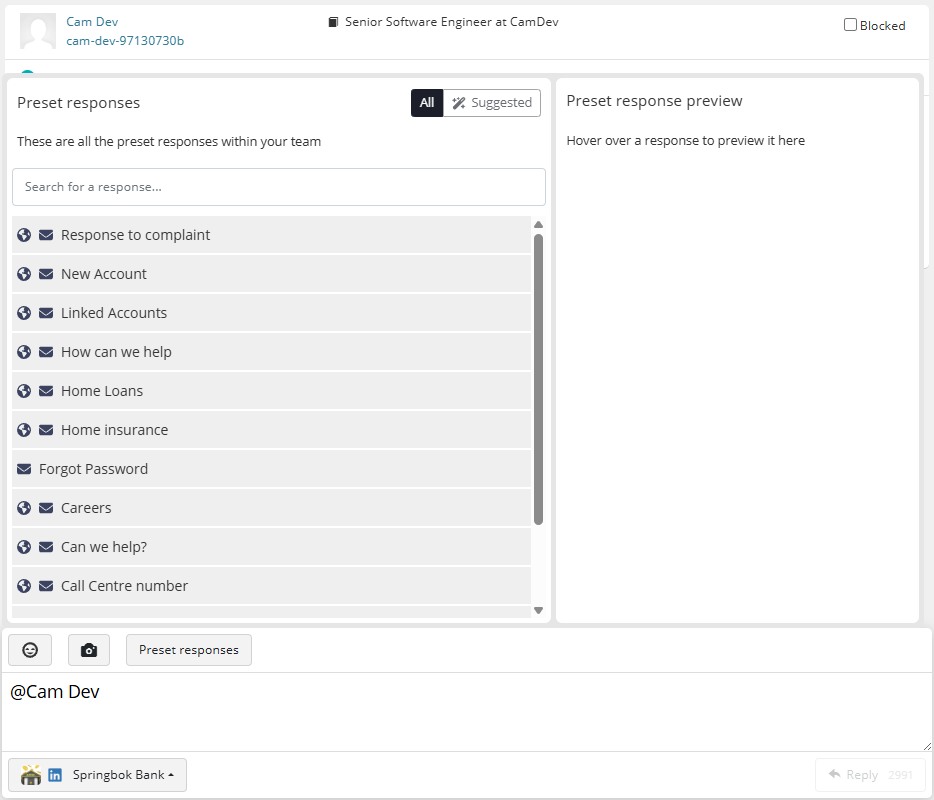The image size is (934, 800).
Task: Toggle the Blocked checkbox
Action: click(x=850, y=25)
